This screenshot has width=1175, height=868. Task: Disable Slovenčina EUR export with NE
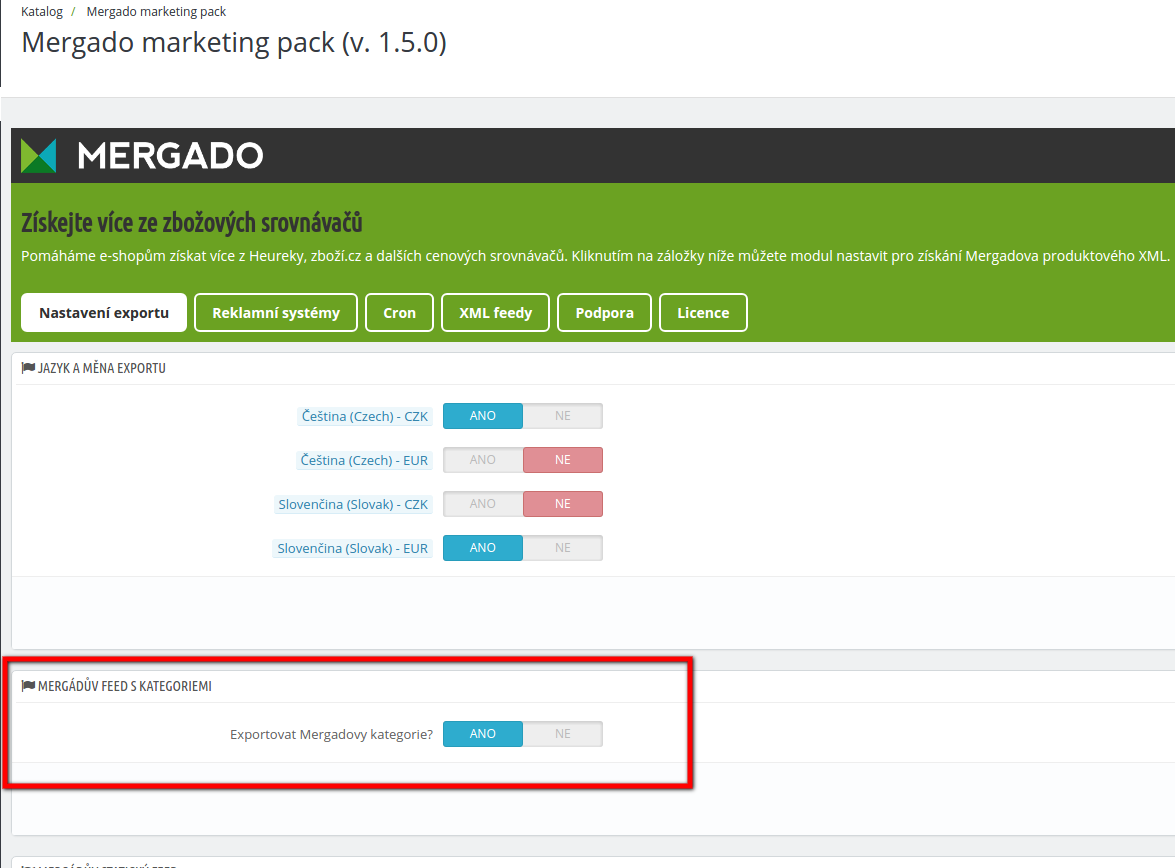tap(563, 548)
